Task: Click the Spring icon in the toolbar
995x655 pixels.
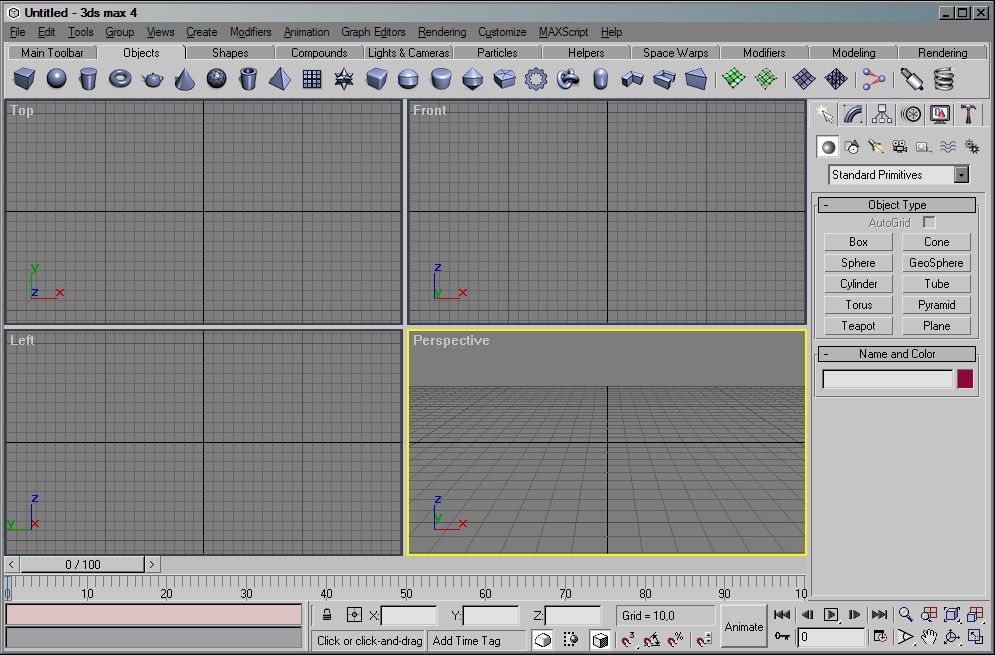Action: click(944, 79)
